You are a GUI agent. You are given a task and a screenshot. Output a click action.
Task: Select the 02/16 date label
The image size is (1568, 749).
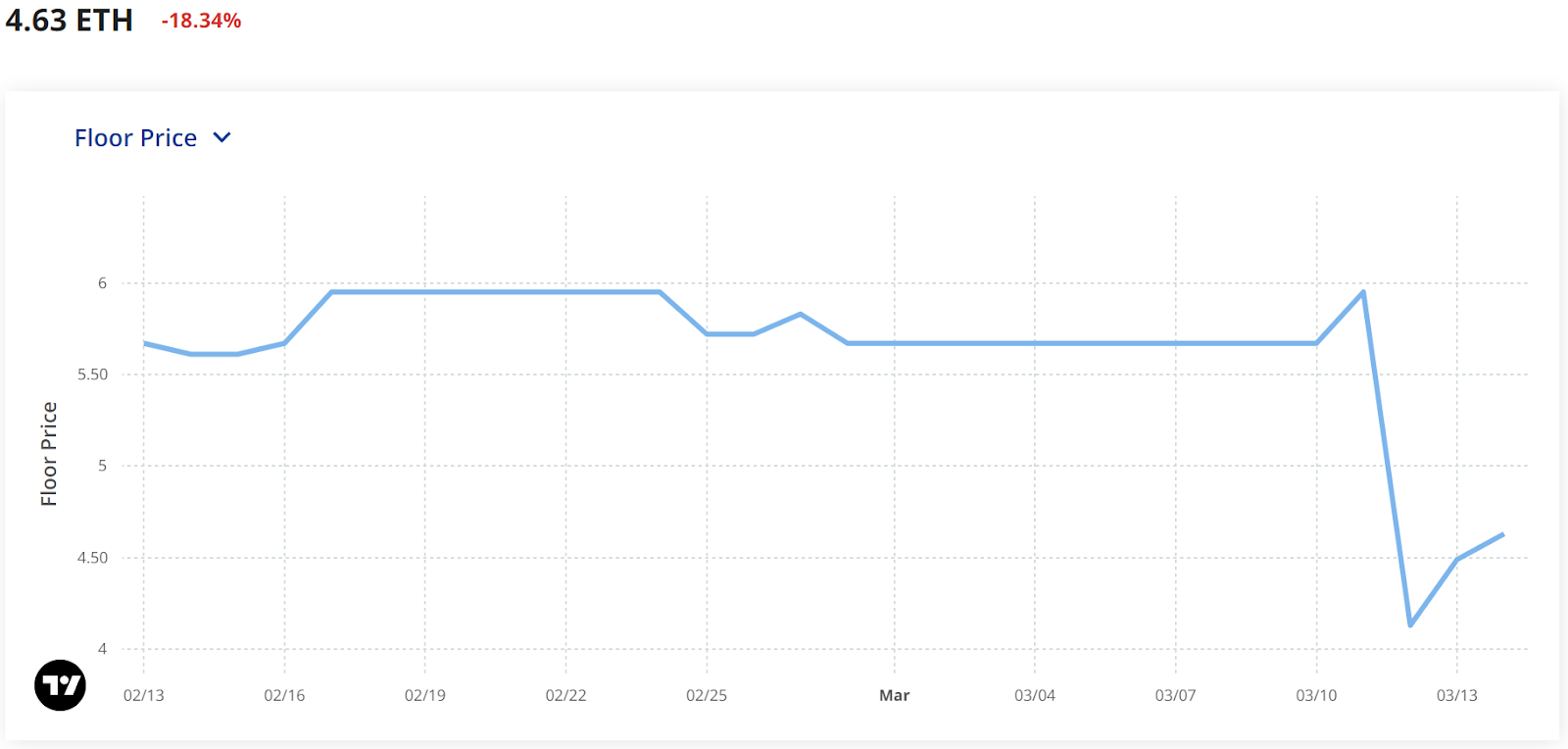(284, 695)
